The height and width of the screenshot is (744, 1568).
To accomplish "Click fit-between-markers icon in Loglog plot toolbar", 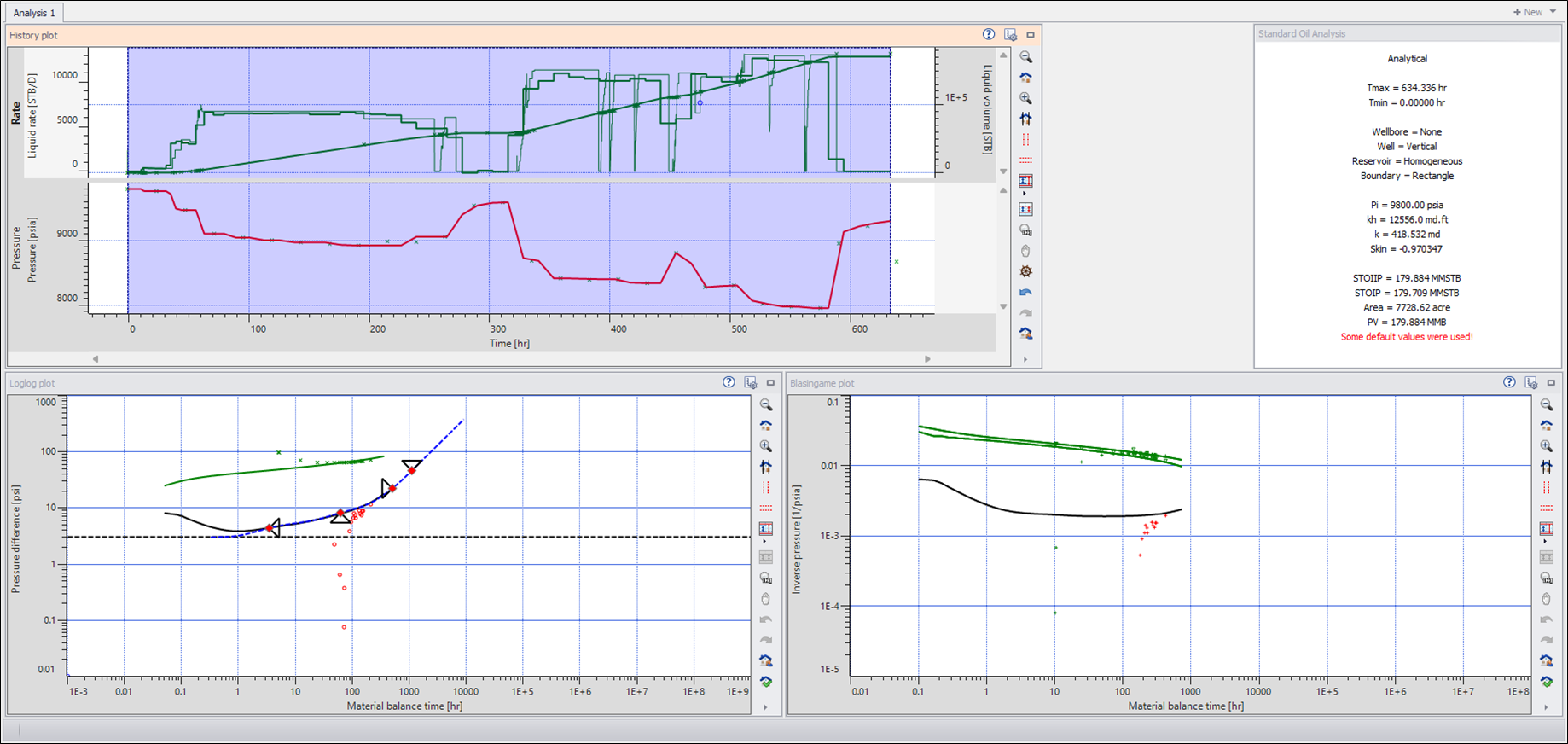I will 765,467.
